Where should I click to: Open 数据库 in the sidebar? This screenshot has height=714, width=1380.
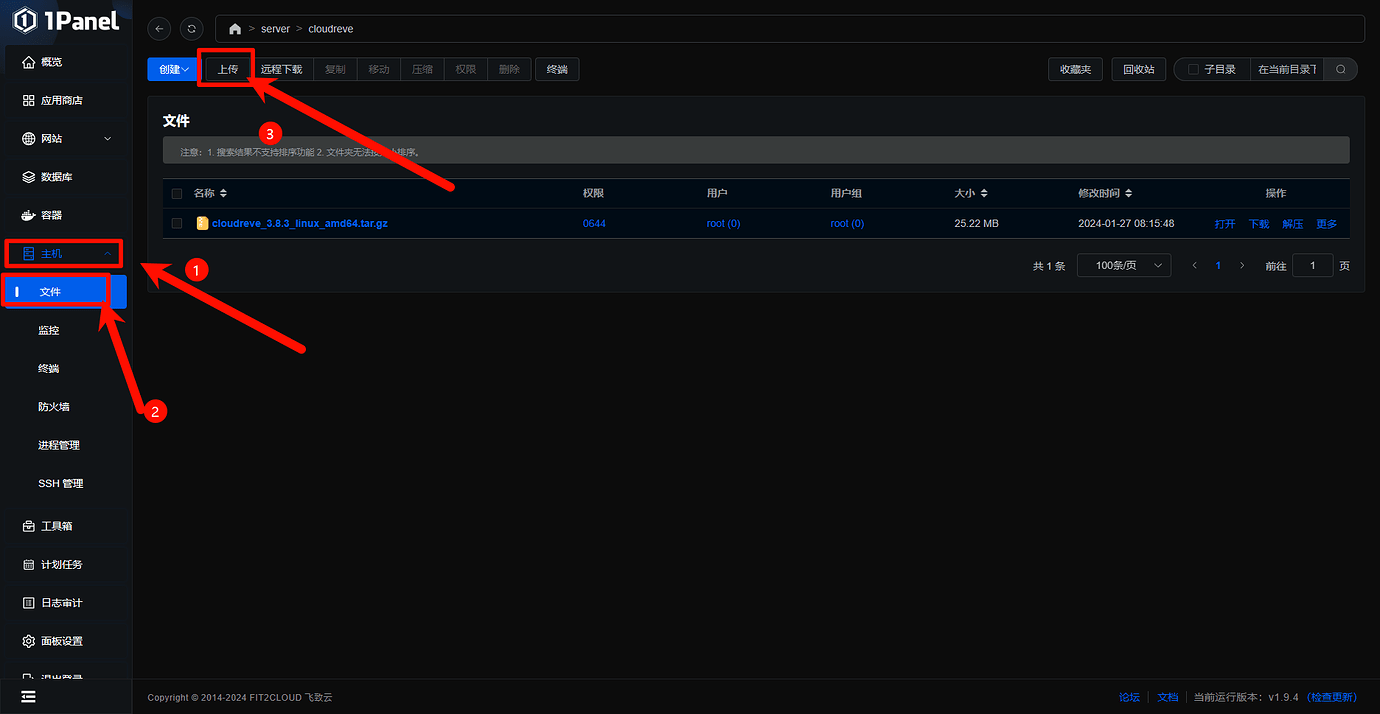click(x=56, y=177)
